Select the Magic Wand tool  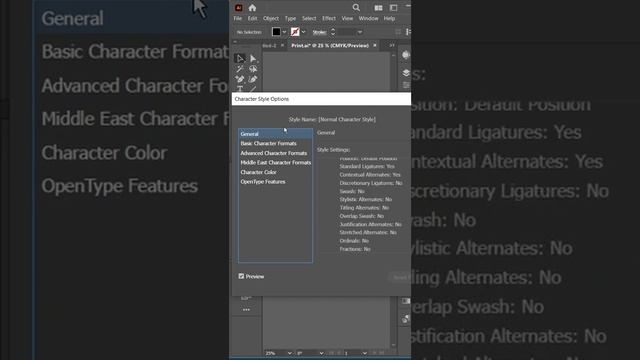click(240, 69)
